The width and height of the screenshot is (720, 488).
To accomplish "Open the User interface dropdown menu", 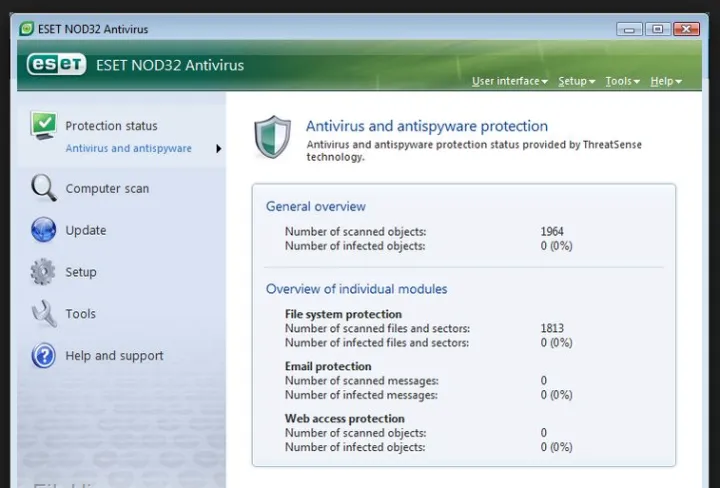I will coord(509,81).
